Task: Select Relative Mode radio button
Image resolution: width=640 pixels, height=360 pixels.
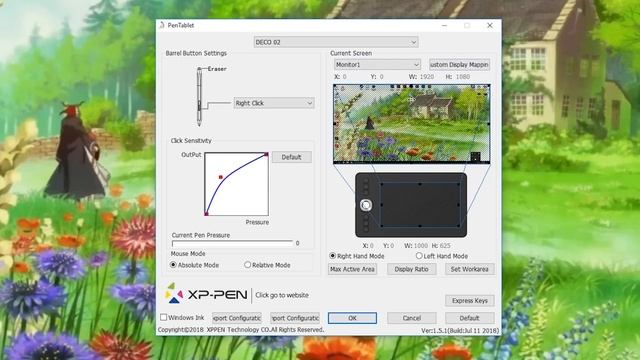Action: [247, 265]
